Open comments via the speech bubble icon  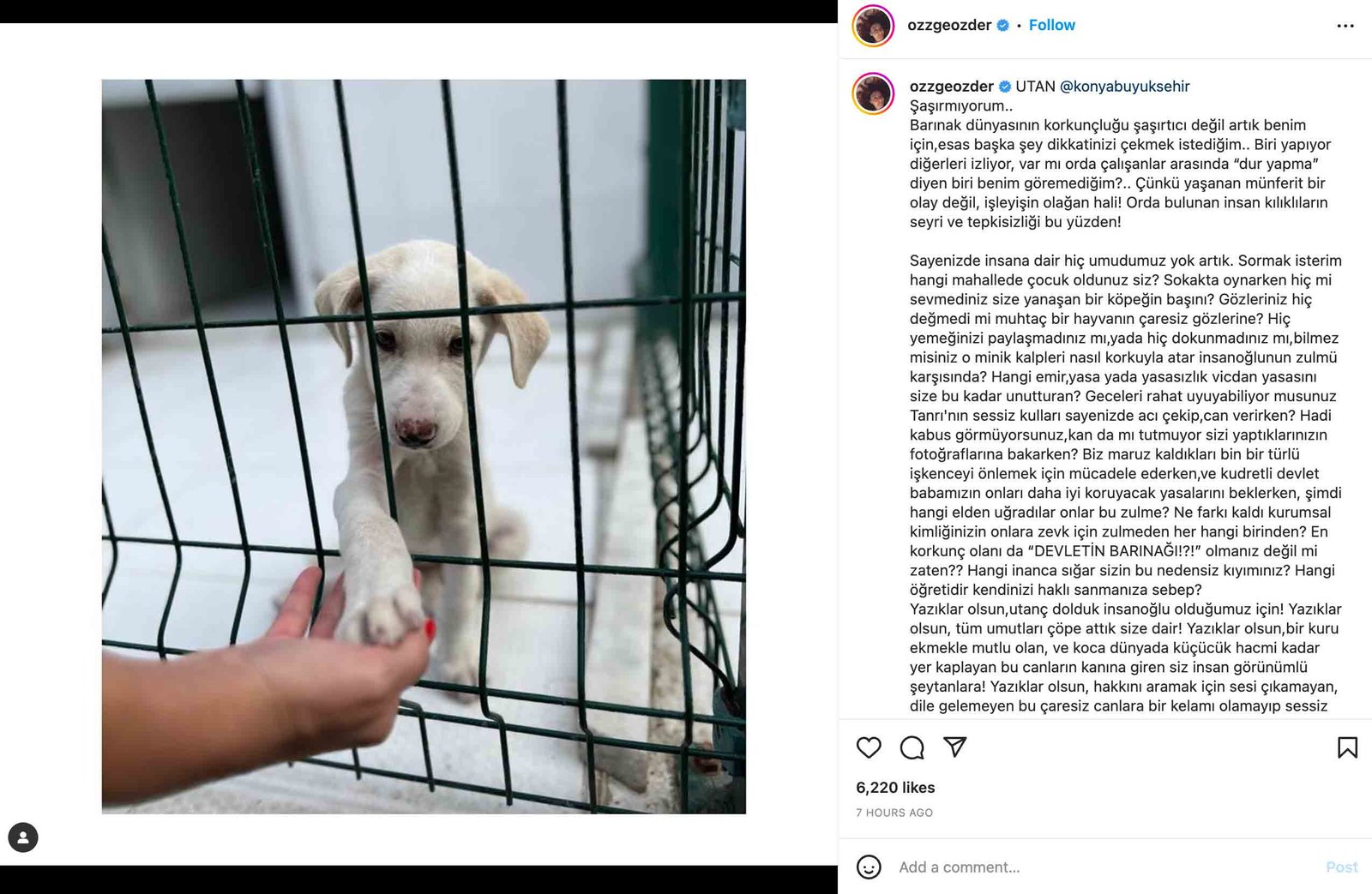[912, 747]
